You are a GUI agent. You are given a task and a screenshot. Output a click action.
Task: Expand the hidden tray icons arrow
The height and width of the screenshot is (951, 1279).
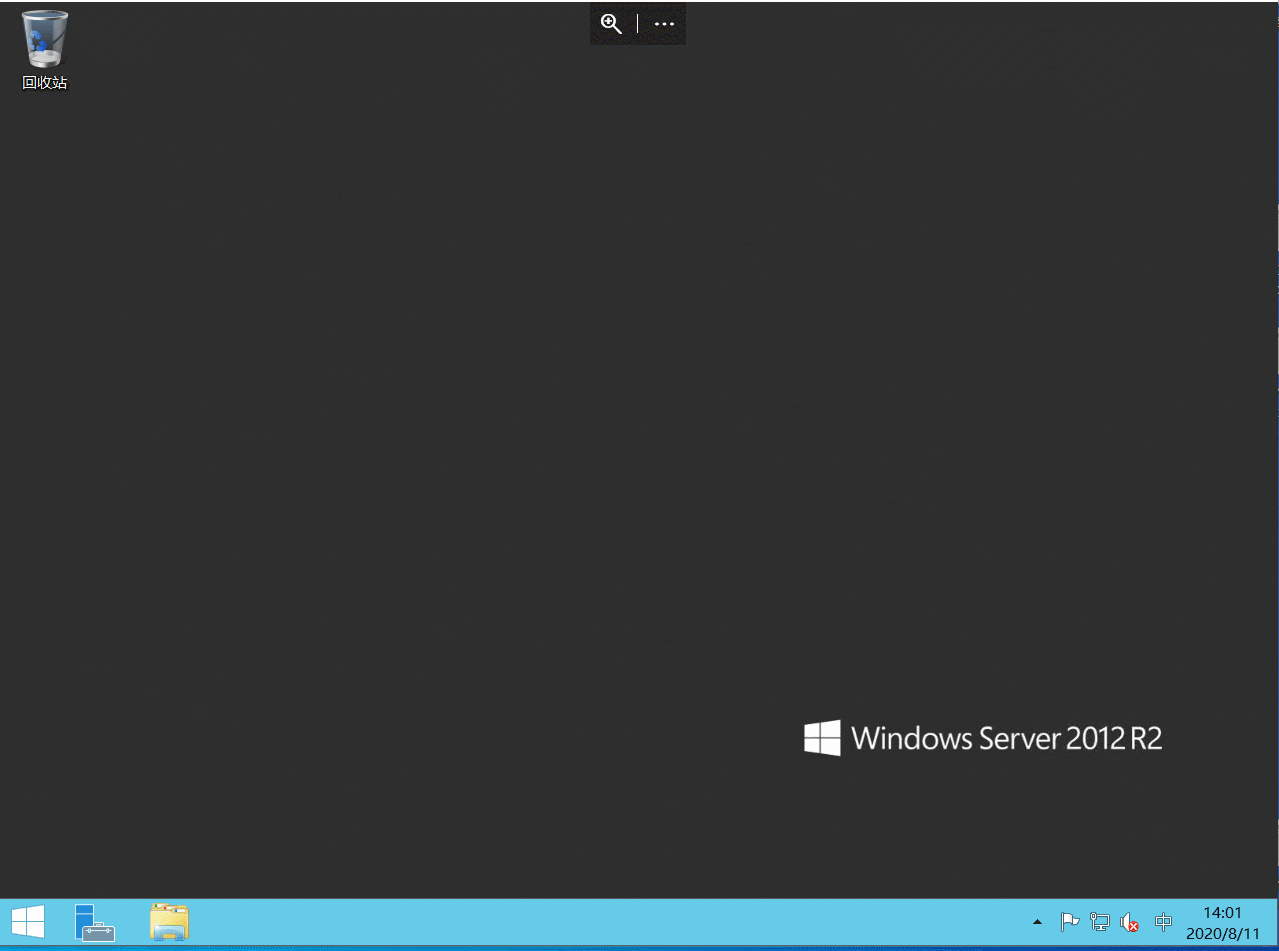coord(1037,922)
